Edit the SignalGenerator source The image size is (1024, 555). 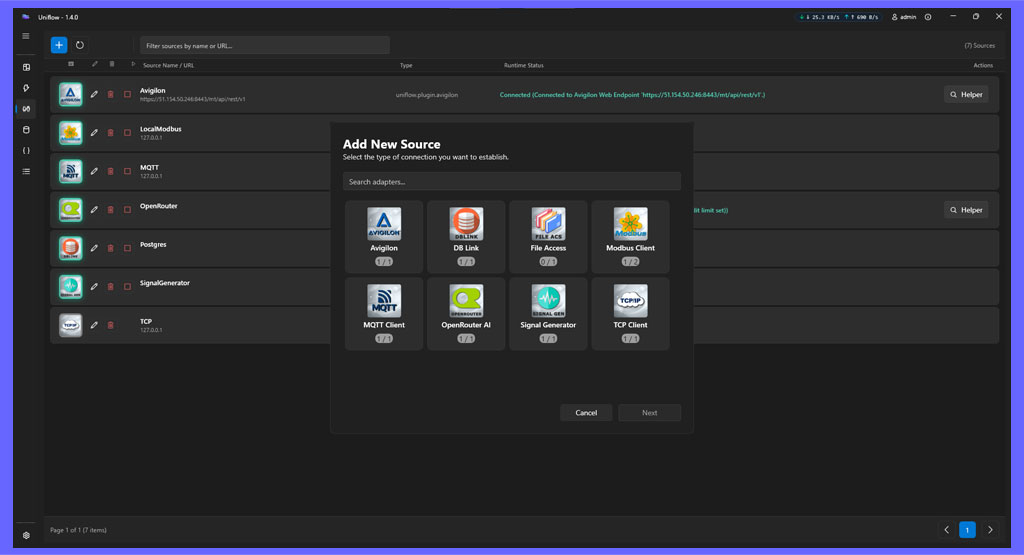click(94, 287)
